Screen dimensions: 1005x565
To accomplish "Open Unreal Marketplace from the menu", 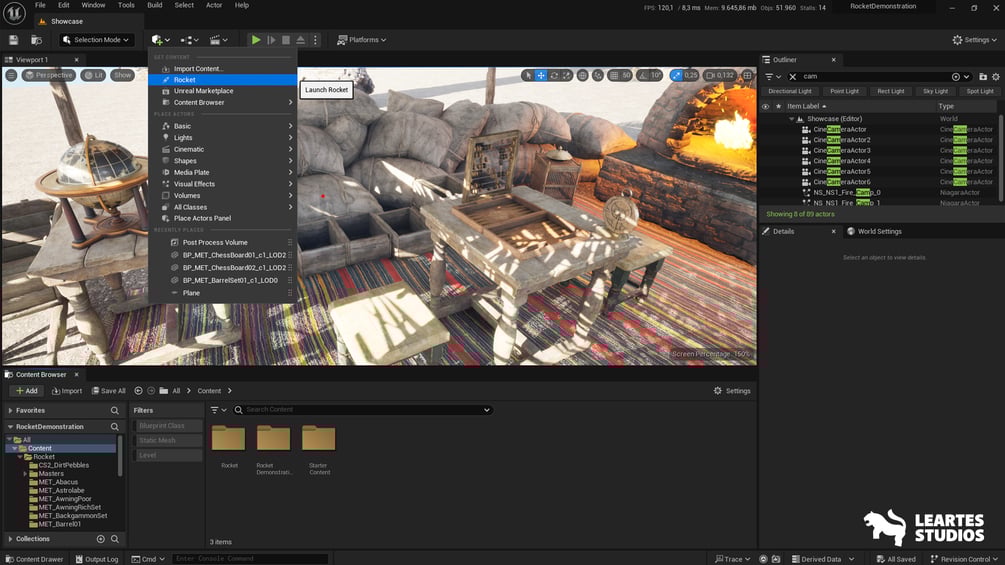I will click(x=222, y=91).
